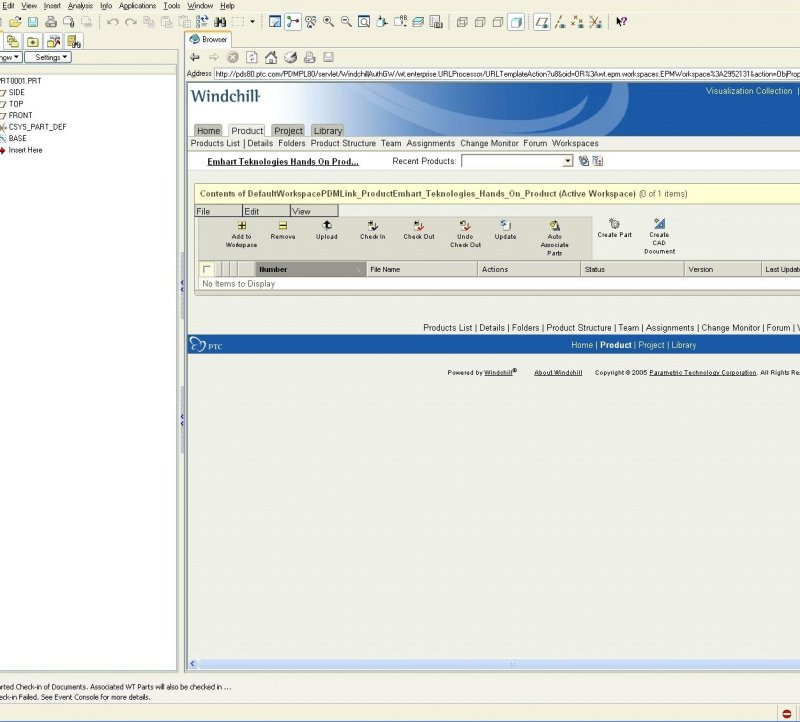Click the About Windchill footer link
Screen dimensions: 800x722
[x=558, y=372]
